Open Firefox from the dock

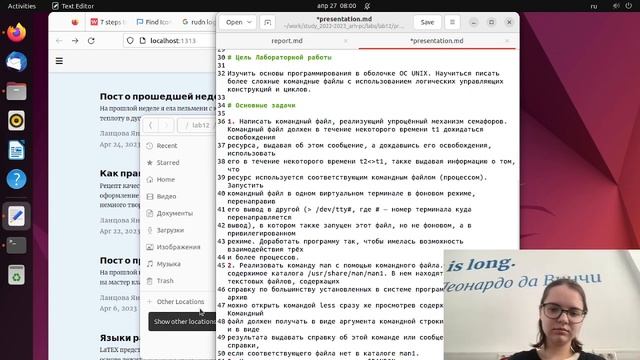coord(16,33)
